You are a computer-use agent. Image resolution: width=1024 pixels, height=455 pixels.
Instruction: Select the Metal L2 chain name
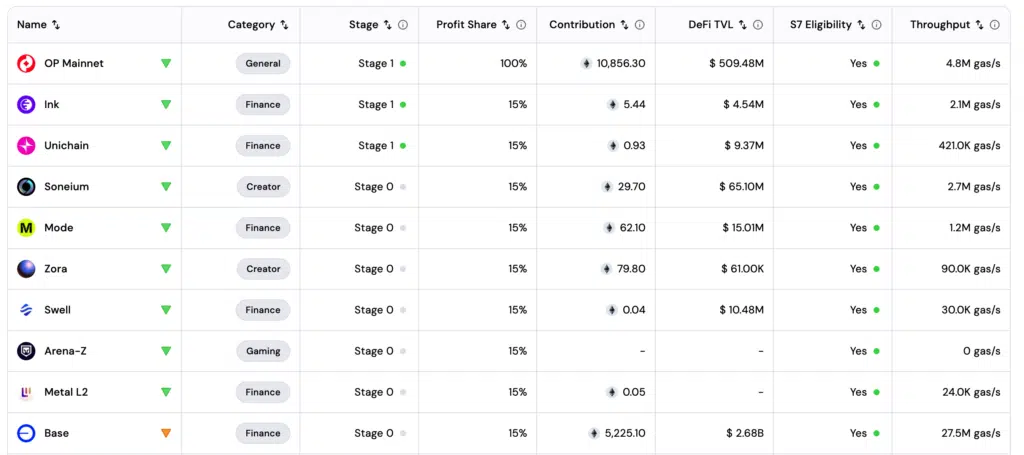(66, 392)
